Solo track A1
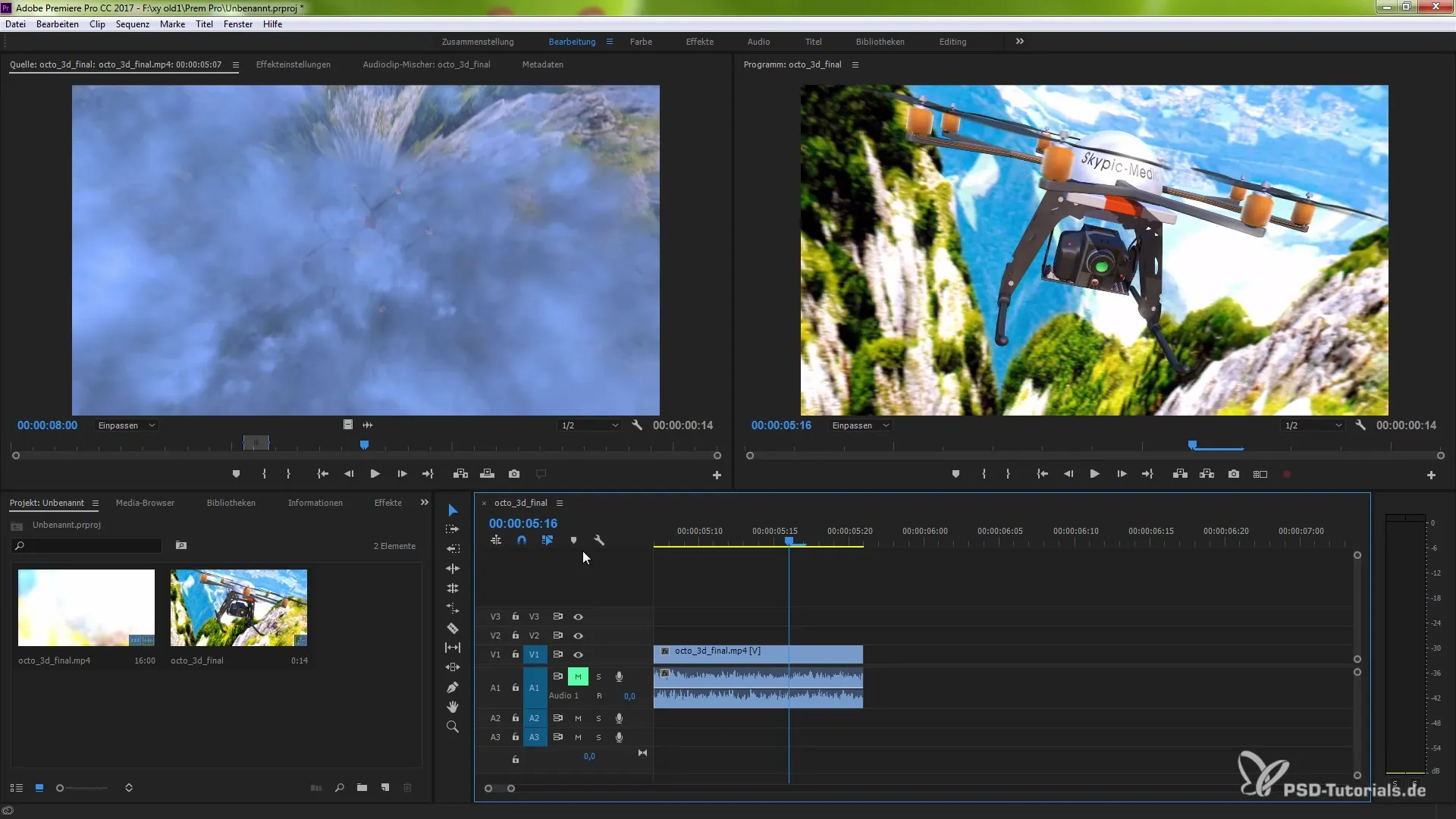 coord(598,676)
